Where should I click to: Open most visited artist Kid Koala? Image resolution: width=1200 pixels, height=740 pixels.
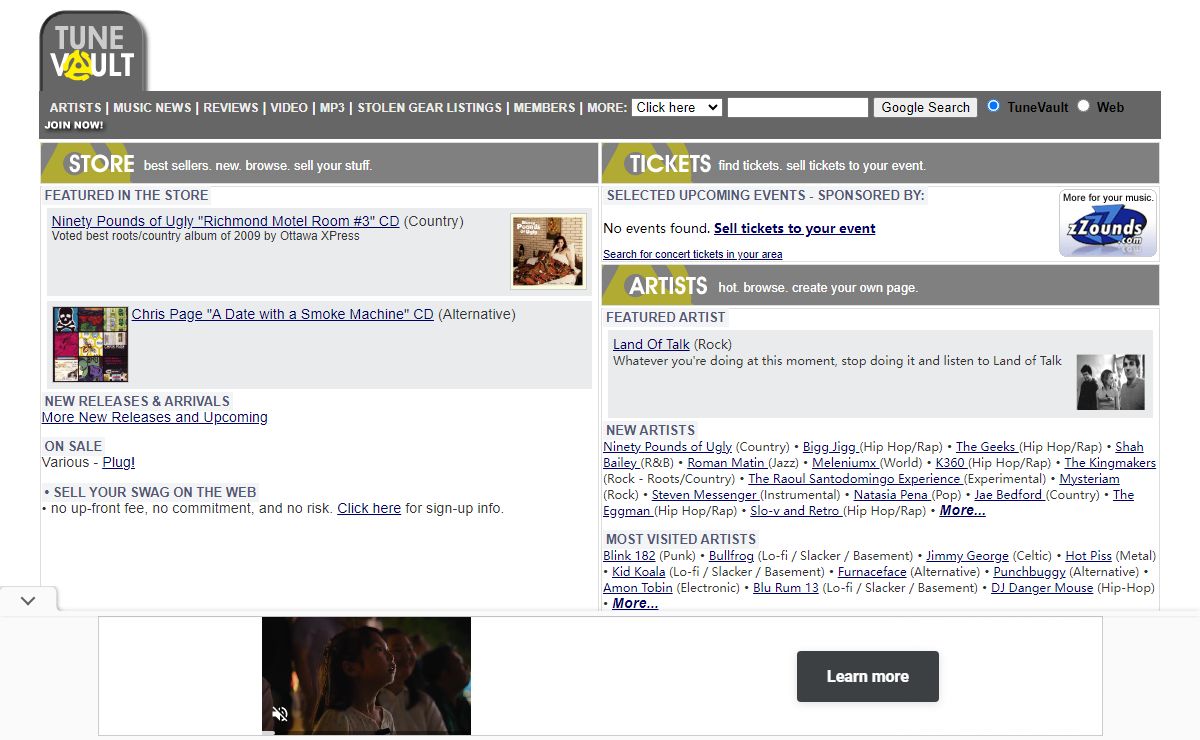pyautogui.click(x=638, y=572)
